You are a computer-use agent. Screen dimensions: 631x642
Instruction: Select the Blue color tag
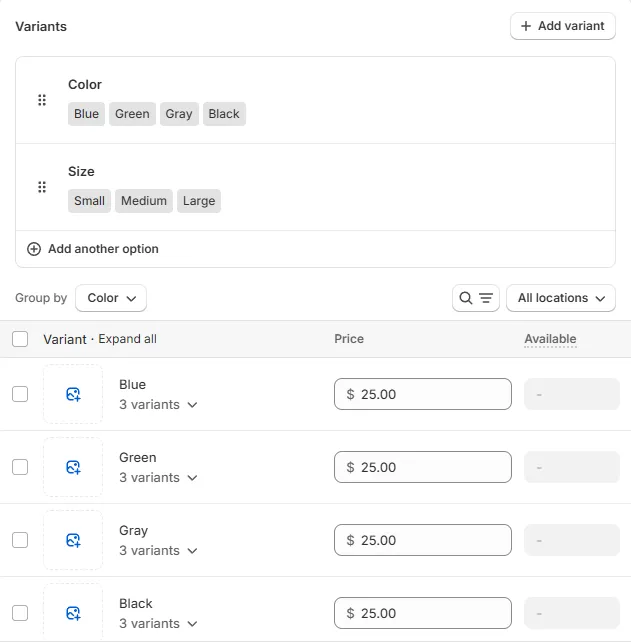86,114
